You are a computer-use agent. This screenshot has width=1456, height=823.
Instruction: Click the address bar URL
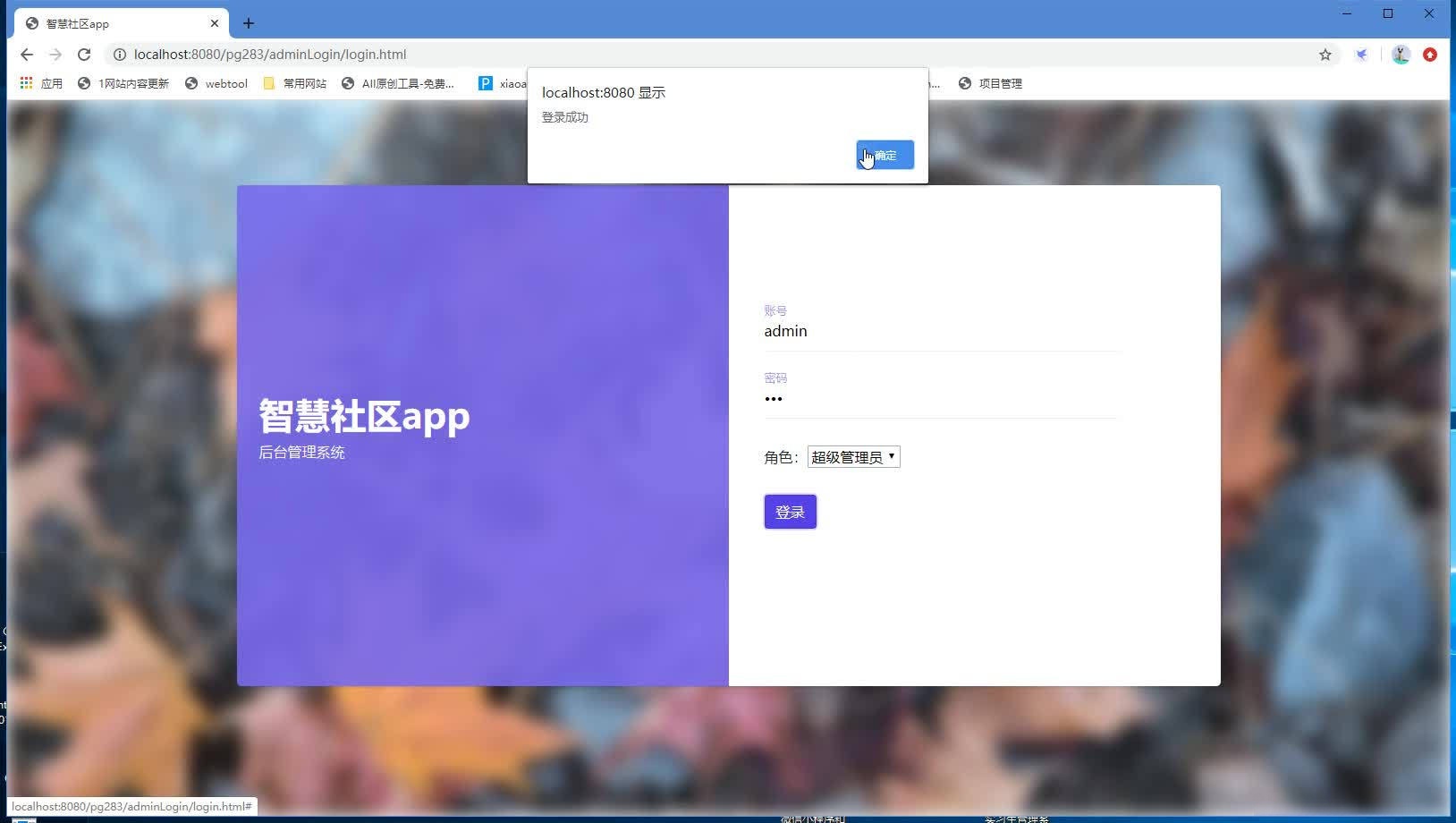click(270, 55)
